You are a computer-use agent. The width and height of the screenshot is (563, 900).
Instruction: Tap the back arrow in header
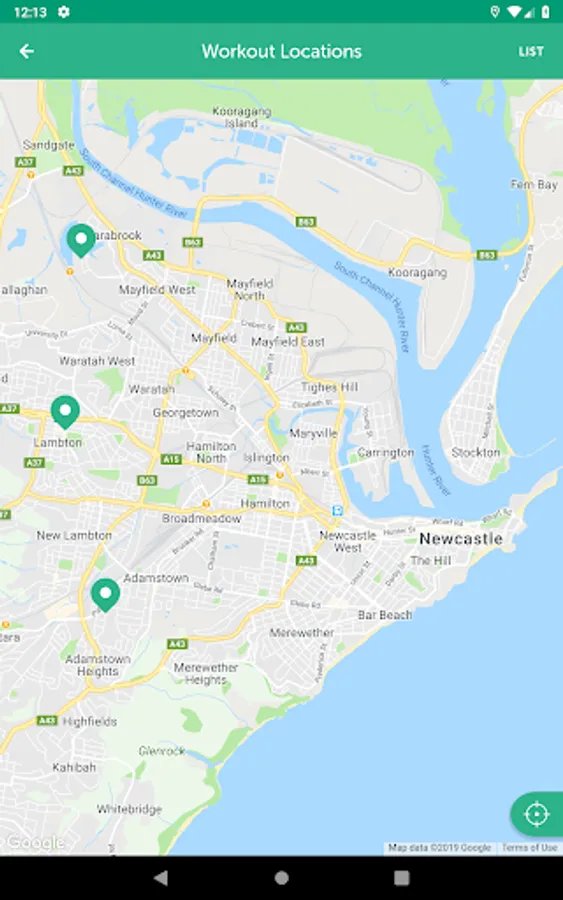click(26, 52)
